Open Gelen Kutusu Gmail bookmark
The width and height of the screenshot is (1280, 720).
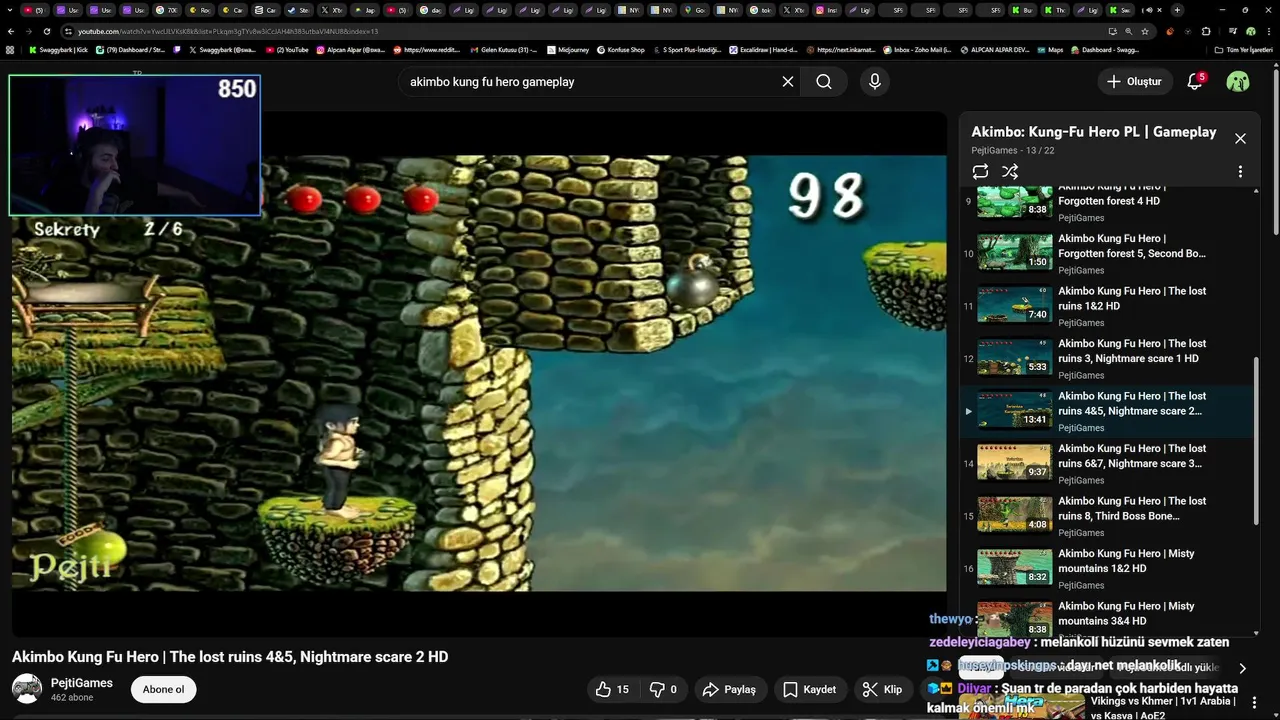coord(503,49)
